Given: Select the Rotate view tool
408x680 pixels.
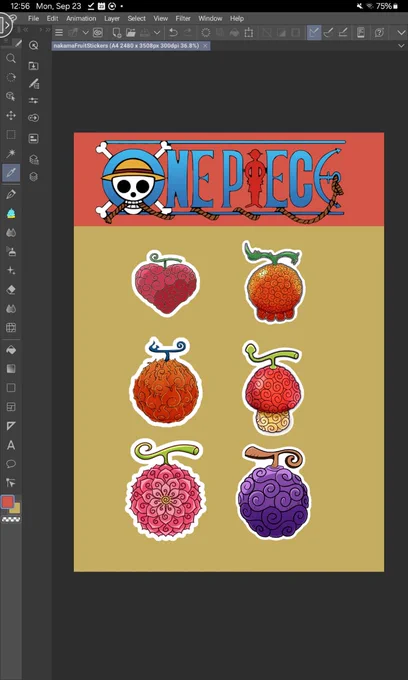Looking at the screenshot, I should (x=11, y=77).
